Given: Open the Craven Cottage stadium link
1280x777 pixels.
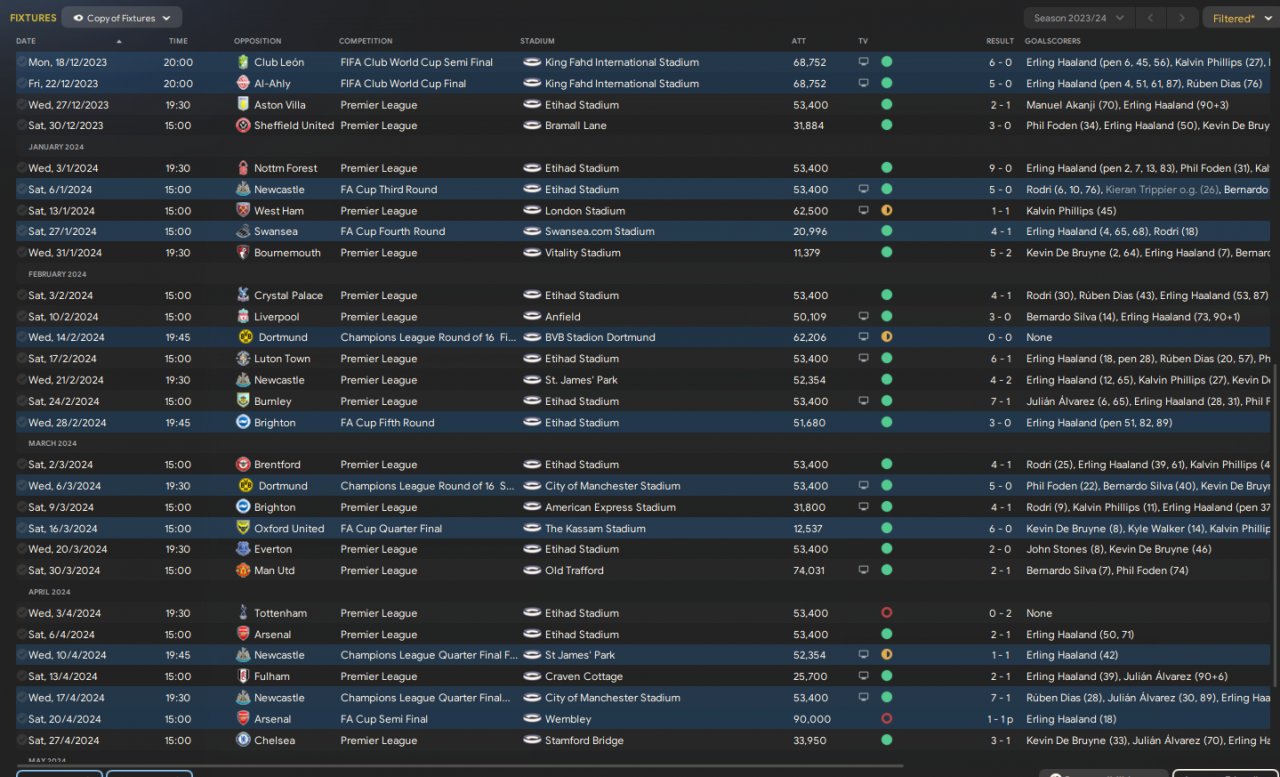Looking at the screenshot, I should coord(584,676).
